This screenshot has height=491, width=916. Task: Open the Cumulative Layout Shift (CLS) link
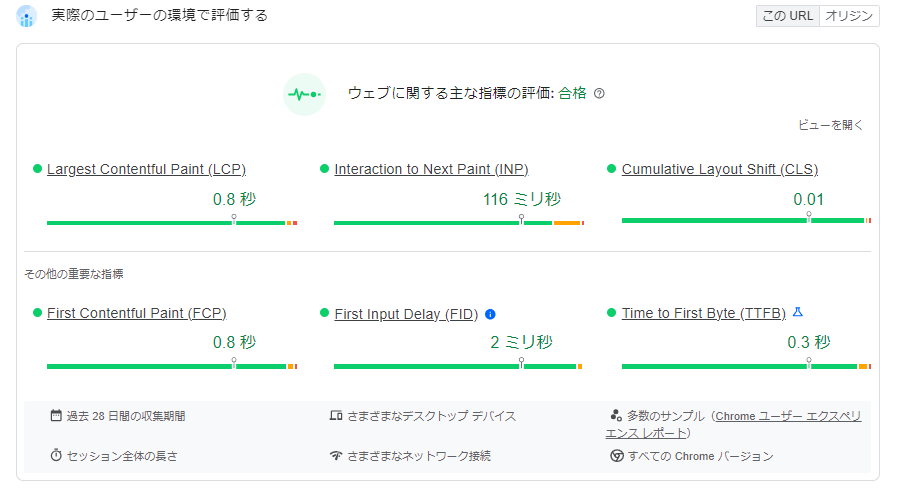719,169
